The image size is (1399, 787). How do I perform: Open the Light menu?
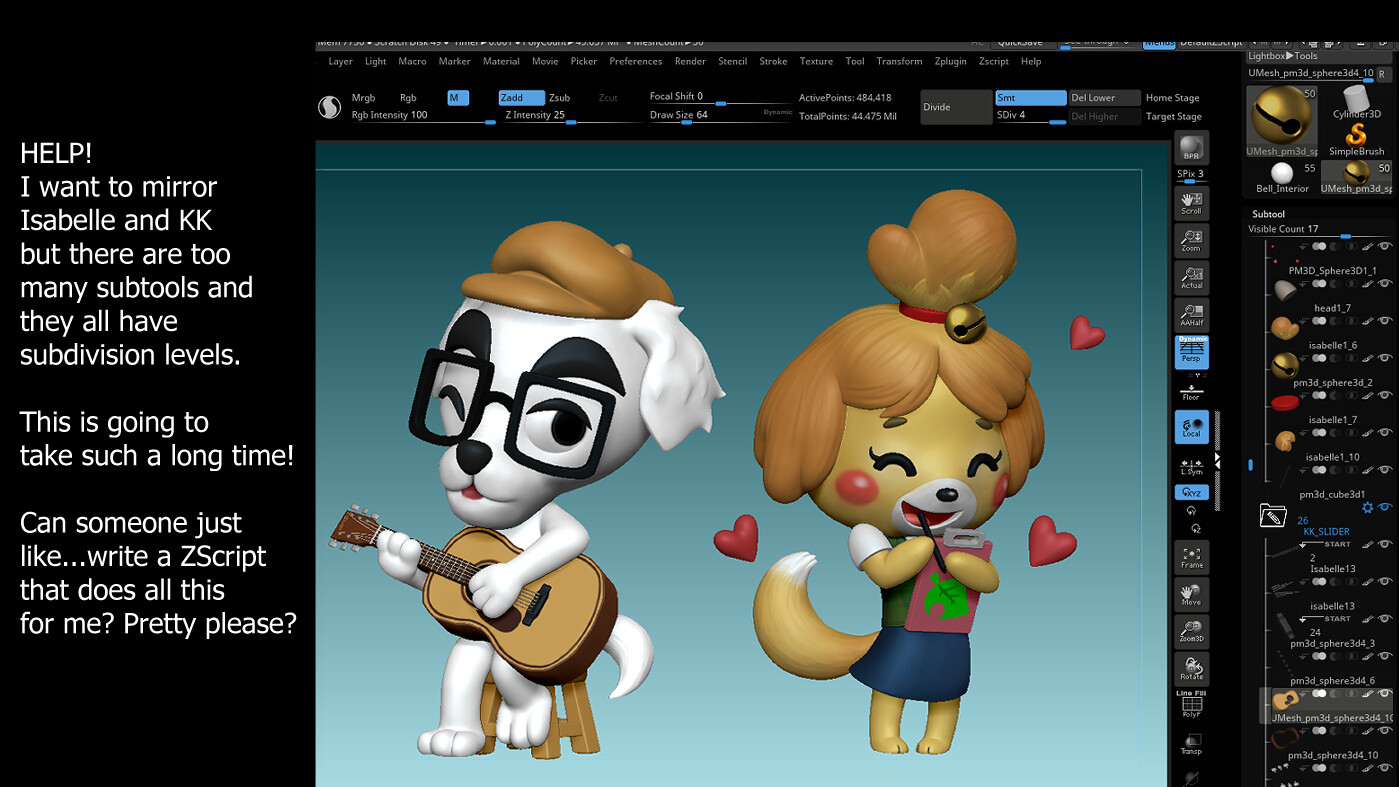(x=375, y=61)
